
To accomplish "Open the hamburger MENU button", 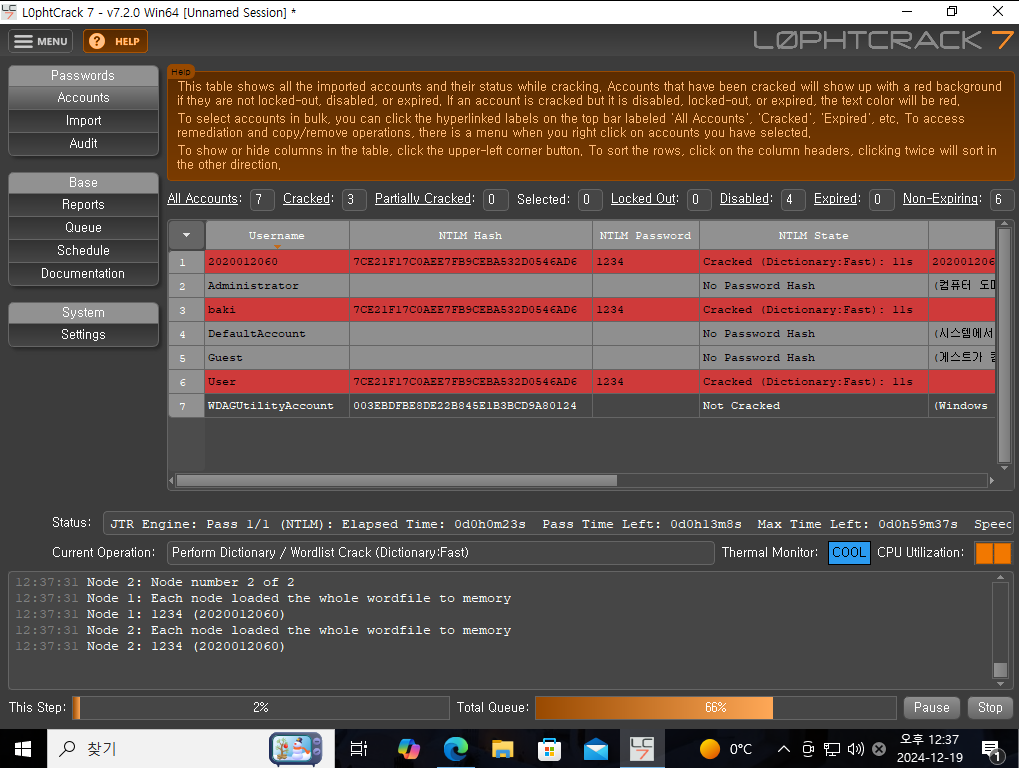I will [40, 41].
